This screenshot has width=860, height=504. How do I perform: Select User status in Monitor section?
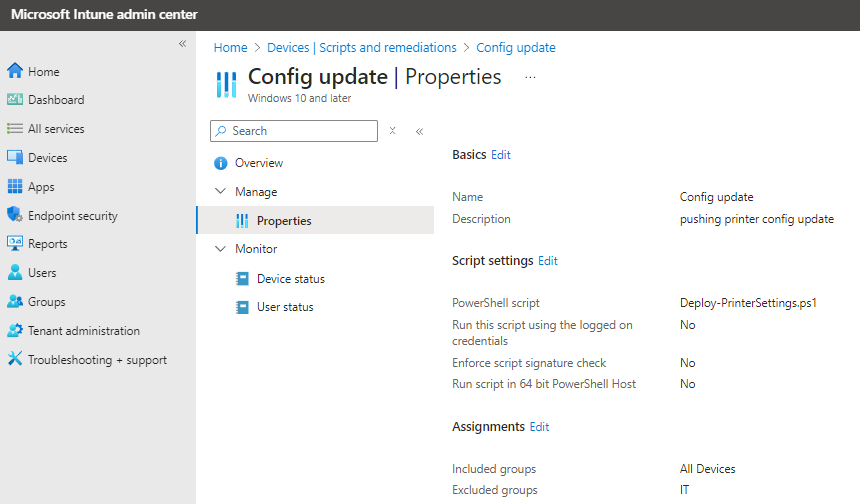pyautogui.click(x=284, y=307)
